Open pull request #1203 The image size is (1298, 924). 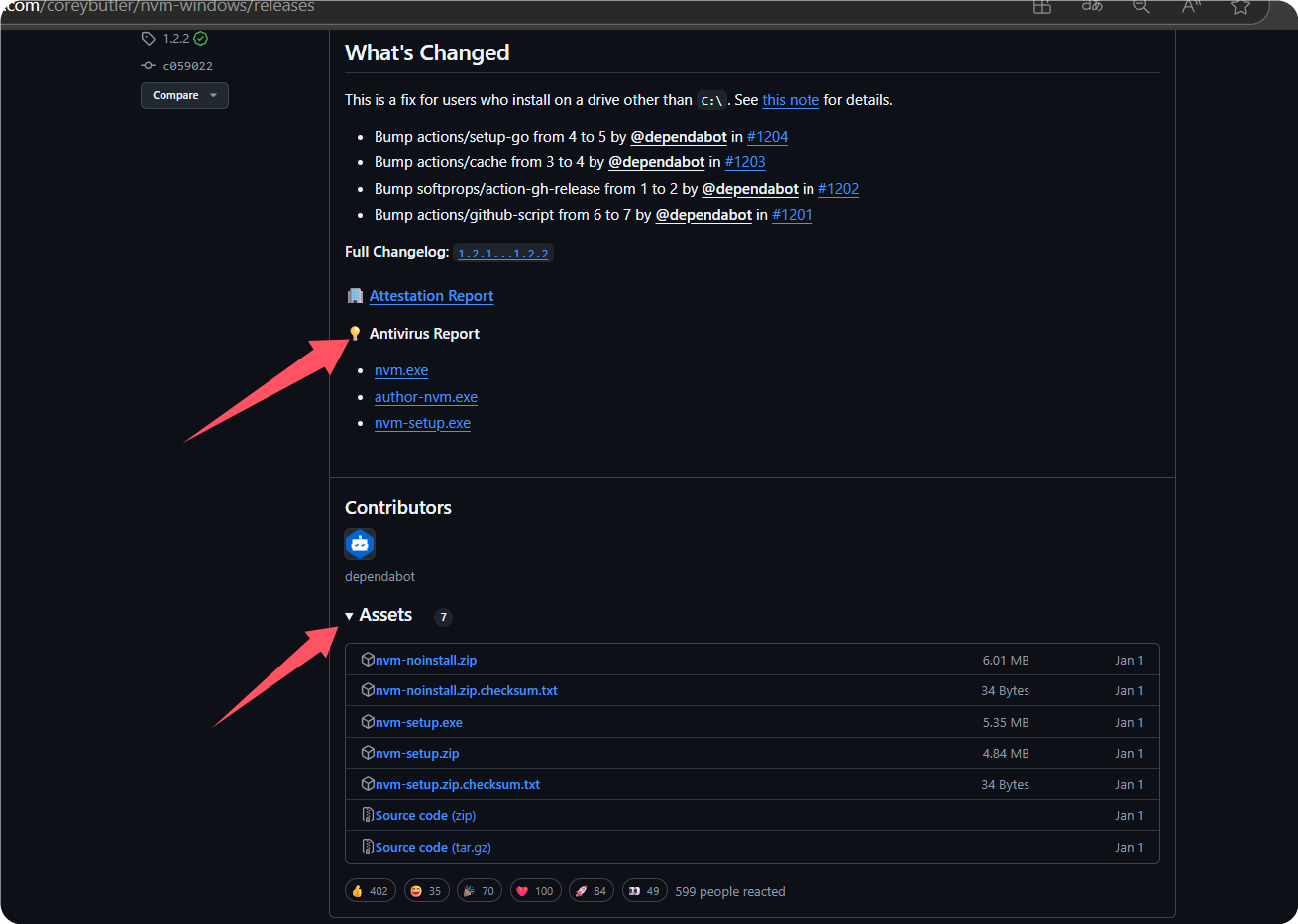coord(745,162)
